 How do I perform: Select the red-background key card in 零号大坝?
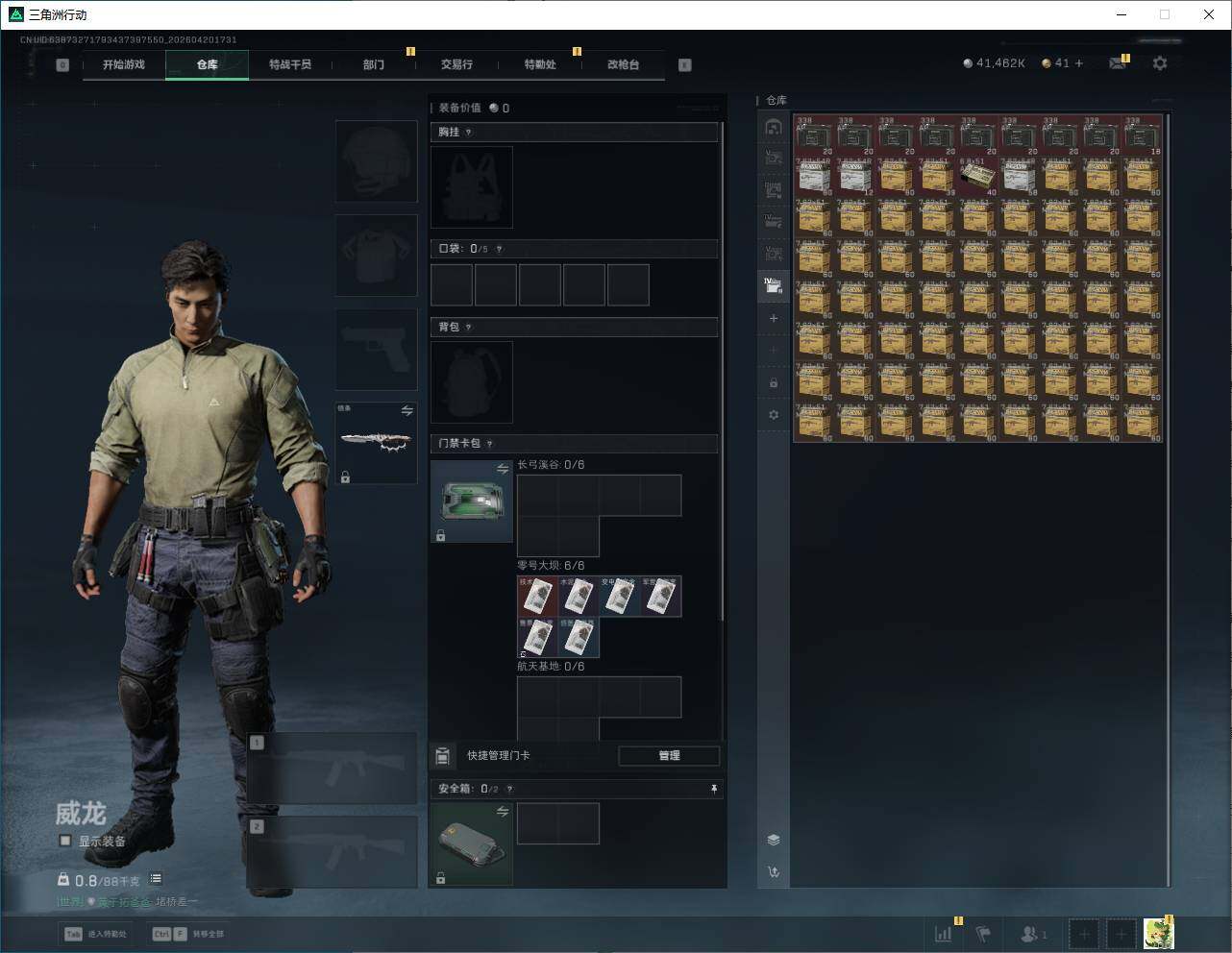point(538,597)
